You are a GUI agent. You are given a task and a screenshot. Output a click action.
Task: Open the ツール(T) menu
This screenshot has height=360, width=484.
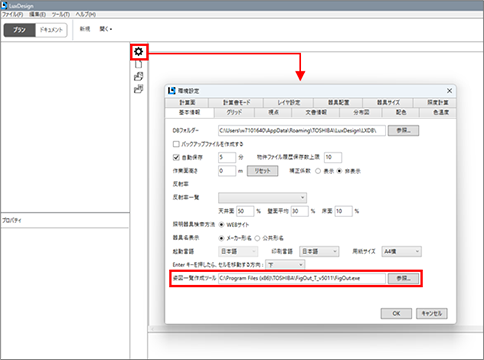(x=61, y=15)
